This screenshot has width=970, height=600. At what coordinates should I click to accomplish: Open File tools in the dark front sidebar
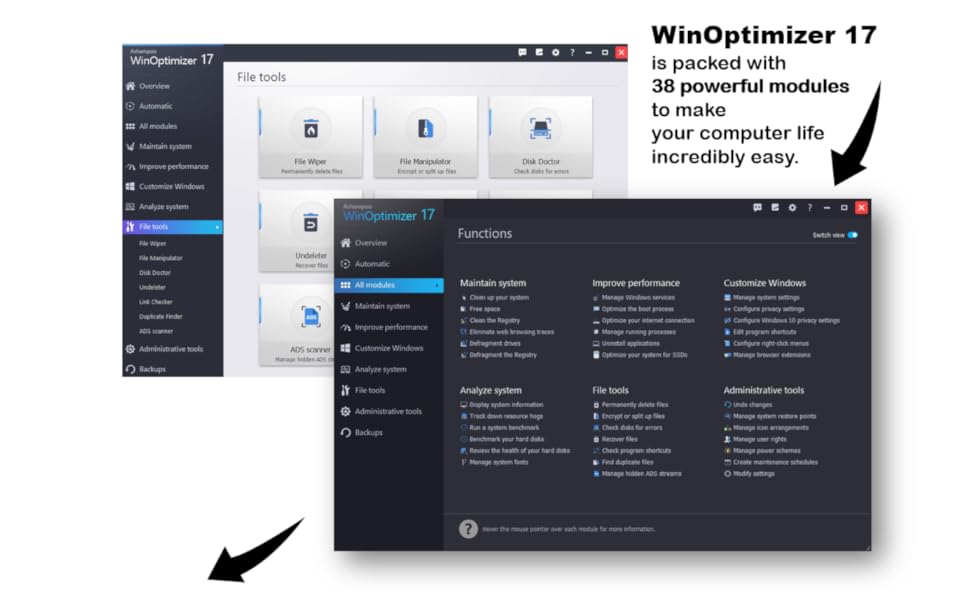pos(369,390)
